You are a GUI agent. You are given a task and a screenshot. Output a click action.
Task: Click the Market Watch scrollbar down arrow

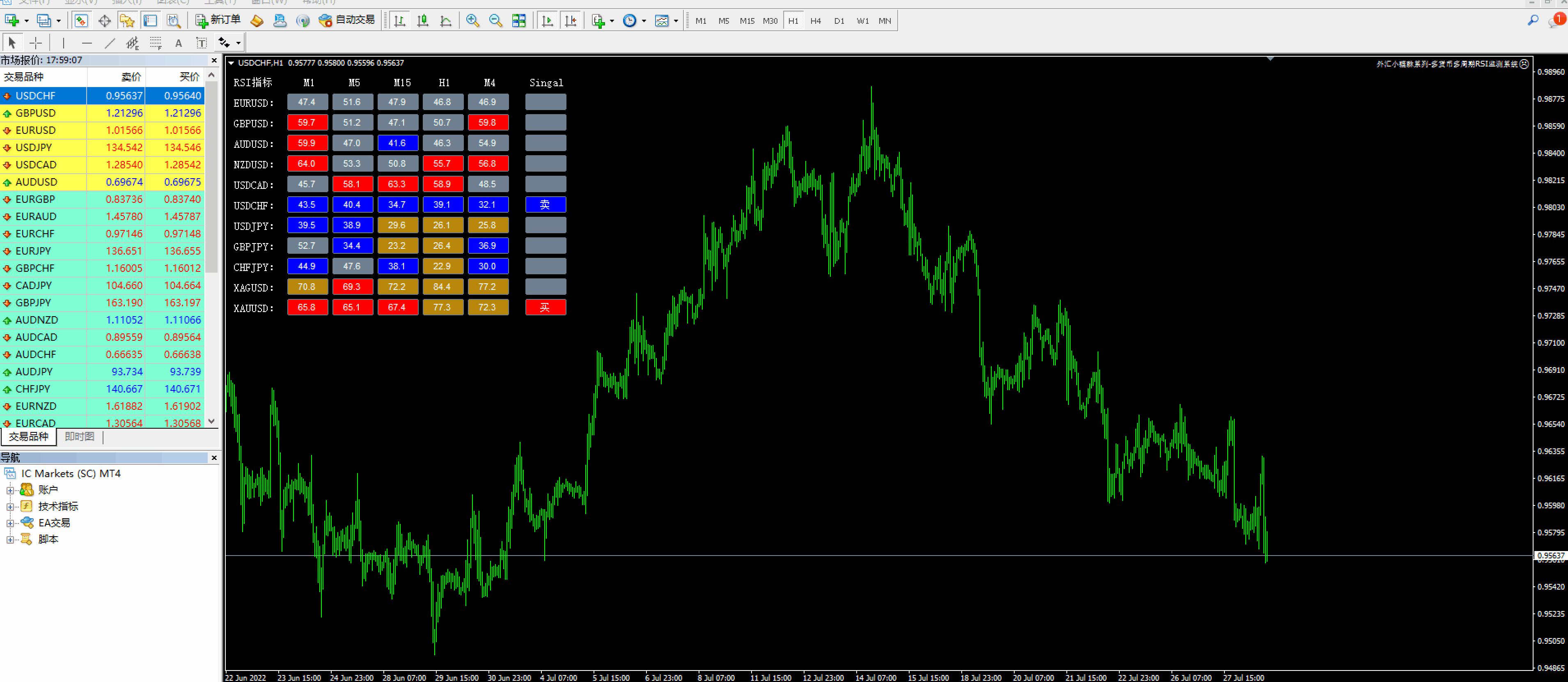click(x=212, y=421)
